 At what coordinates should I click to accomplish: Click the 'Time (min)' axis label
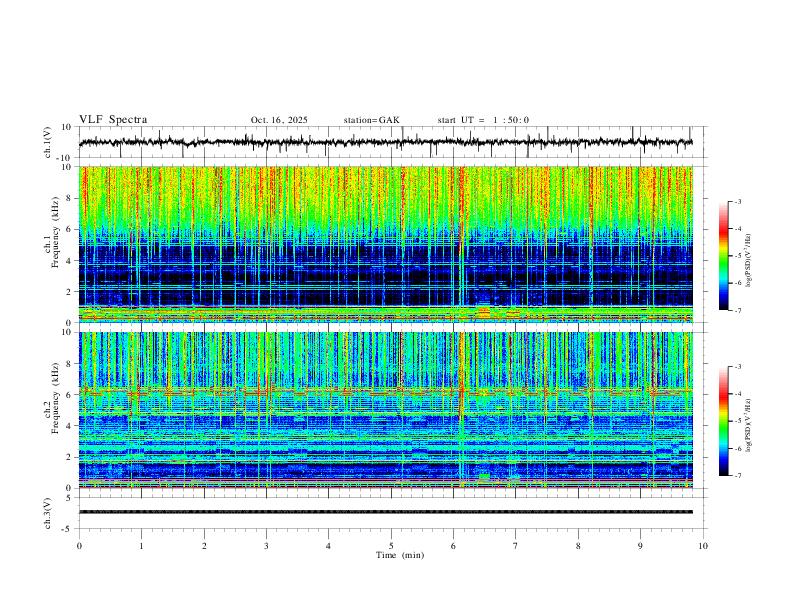click(x=400, y=555)
